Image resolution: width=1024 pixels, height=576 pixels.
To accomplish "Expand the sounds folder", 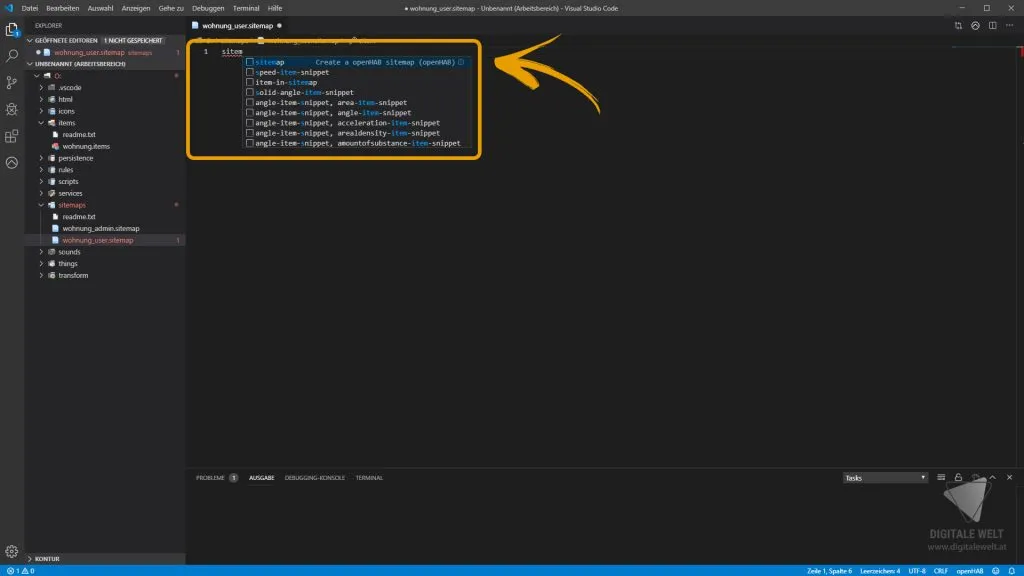I will (x=104, y=252).
